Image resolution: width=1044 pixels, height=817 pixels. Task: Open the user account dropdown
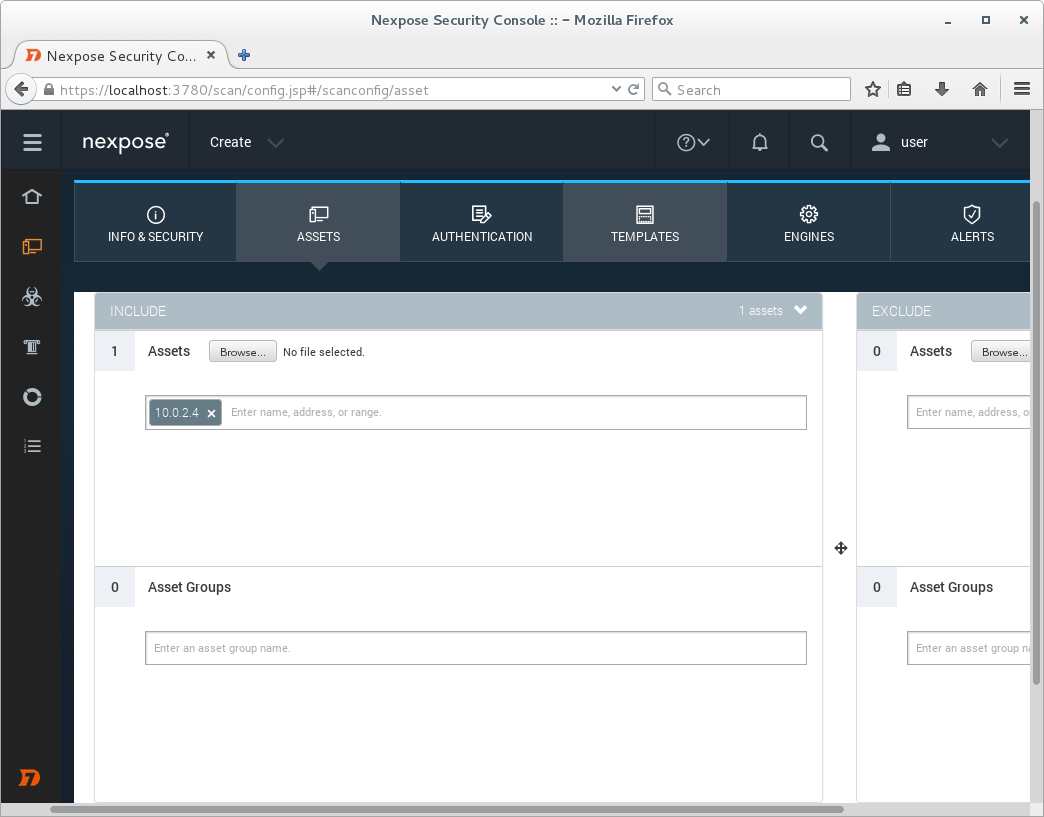point(939,142)
